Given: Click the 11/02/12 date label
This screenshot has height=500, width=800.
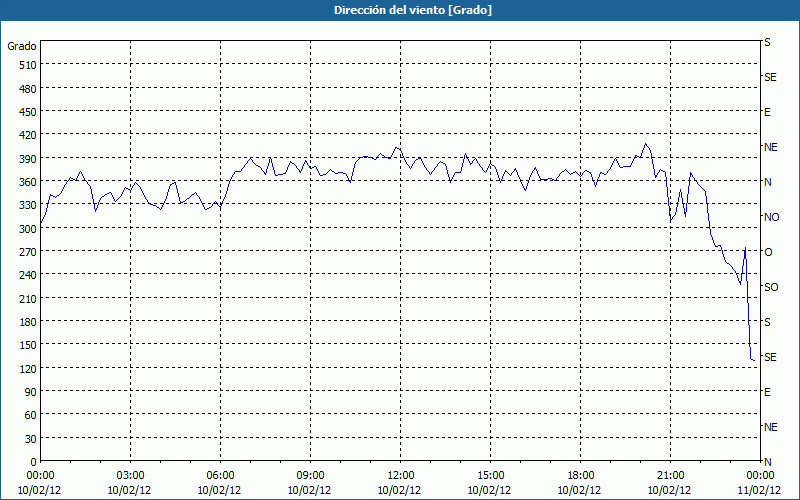Looking at the screenshot, I should coord(759,490).
